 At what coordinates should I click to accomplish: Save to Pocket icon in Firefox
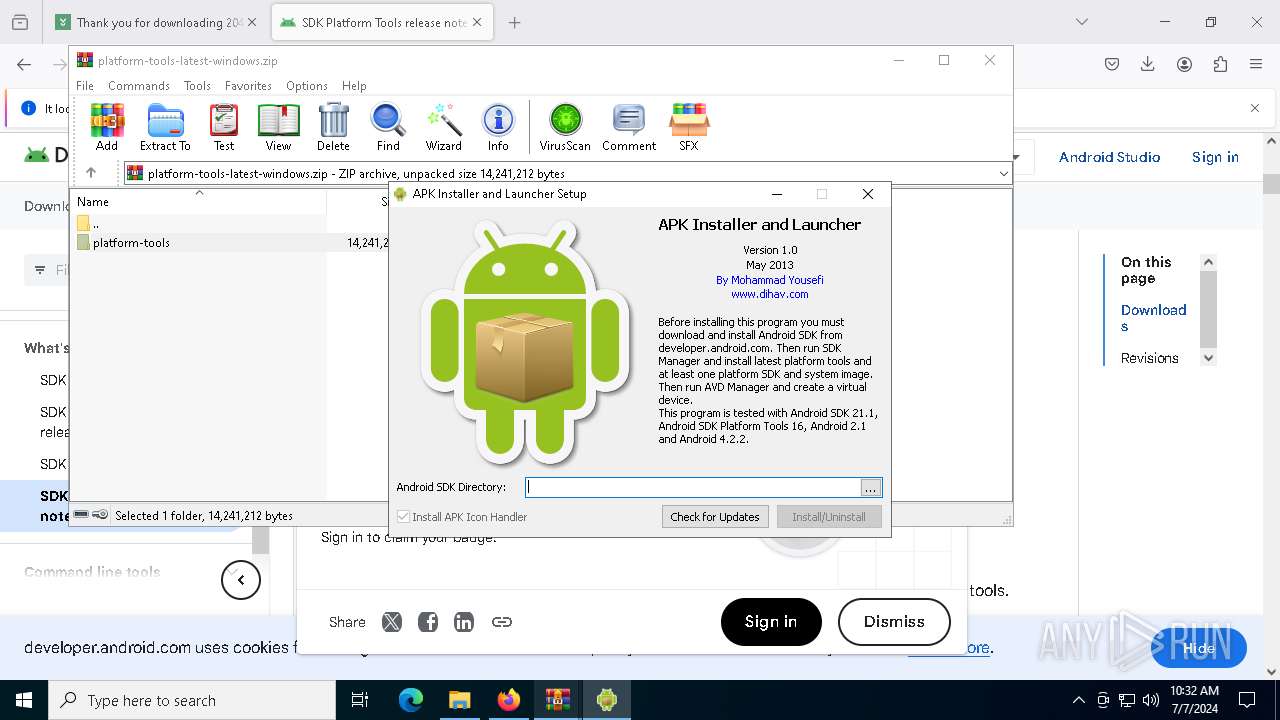tap(1112, 64)
